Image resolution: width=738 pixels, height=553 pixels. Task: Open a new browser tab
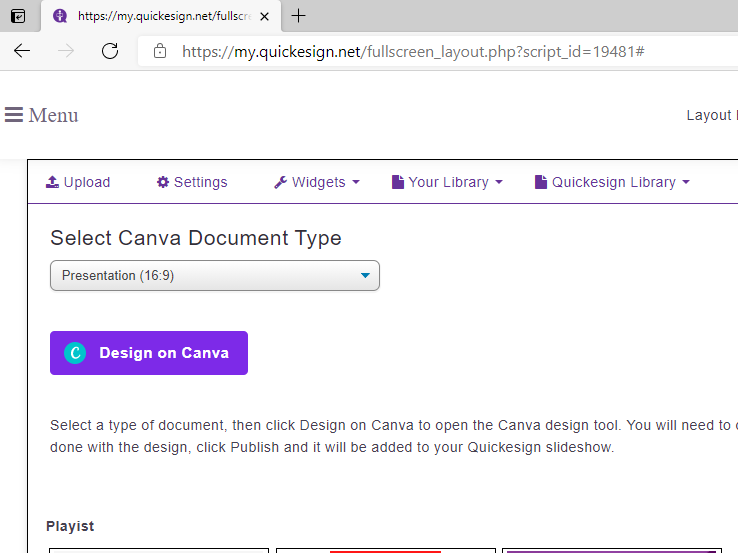point(298,16)
